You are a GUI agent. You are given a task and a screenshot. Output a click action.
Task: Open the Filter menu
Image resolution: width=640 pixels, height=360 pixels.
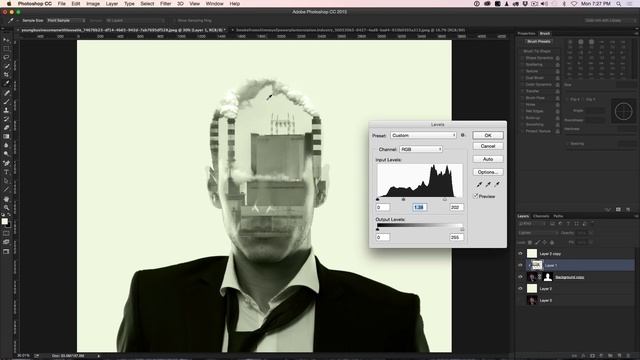point(165,4)
